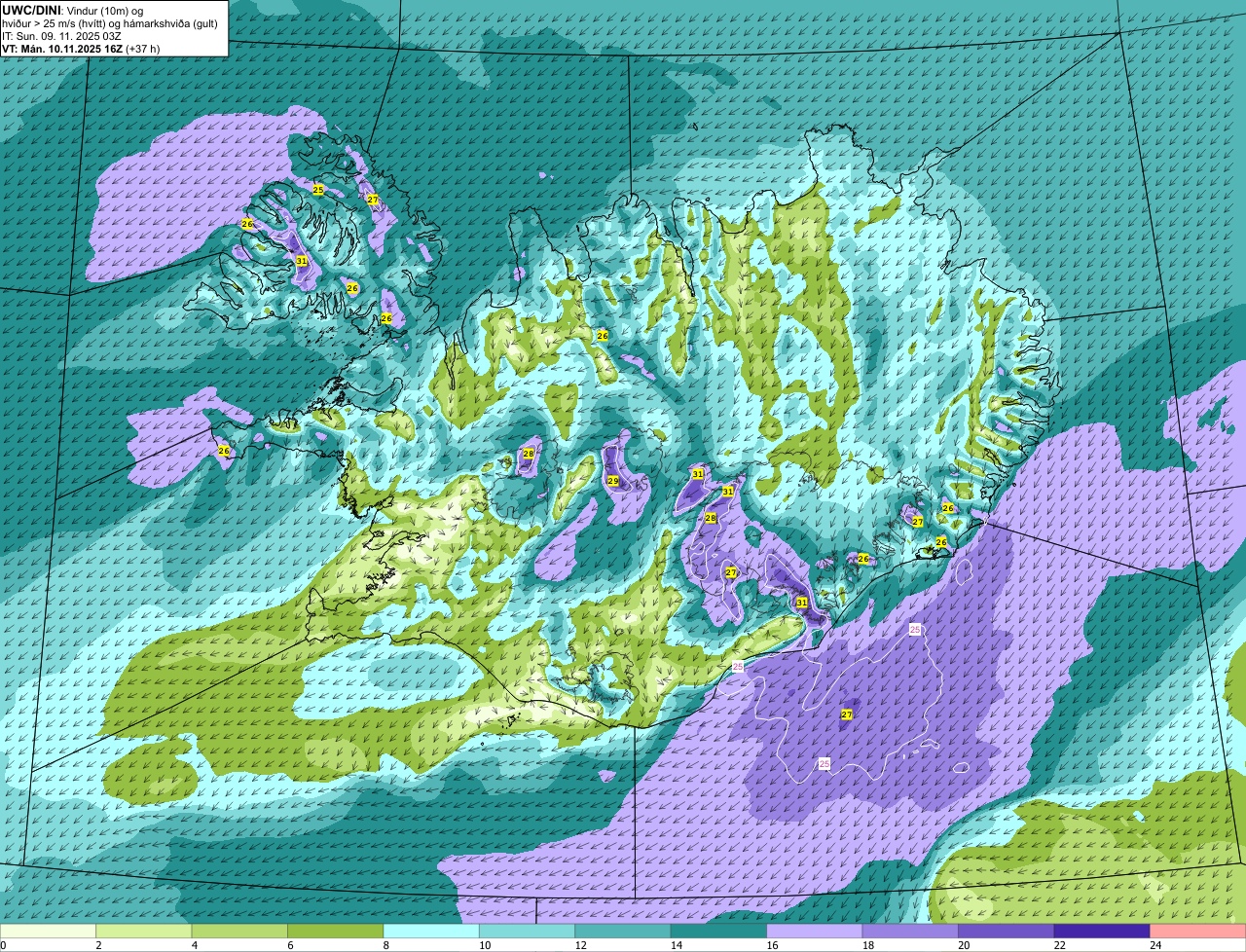Image resolution: width=1246 pixels, height=952 pixels.
Task: Click the 2–4 m/s light yellow-green legend swatch
Action: click(x=144, y=932)
